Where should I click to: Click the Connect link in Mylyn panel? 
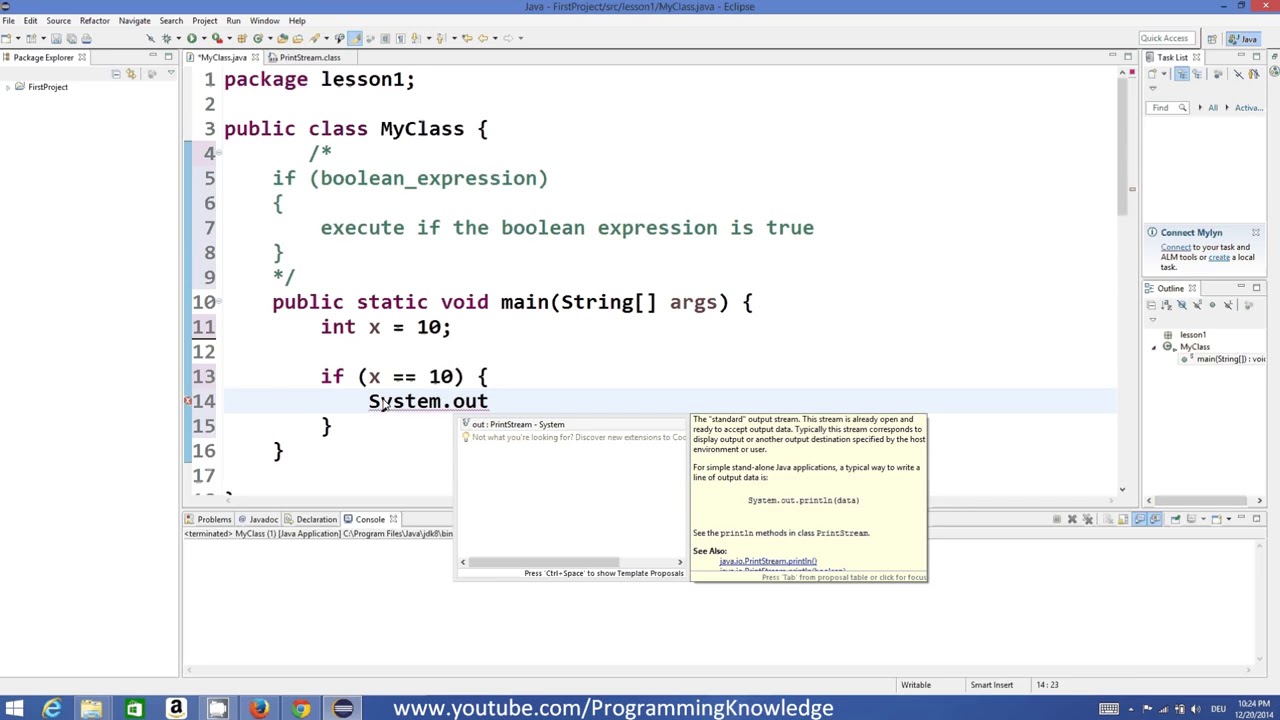click(1175, 247)
